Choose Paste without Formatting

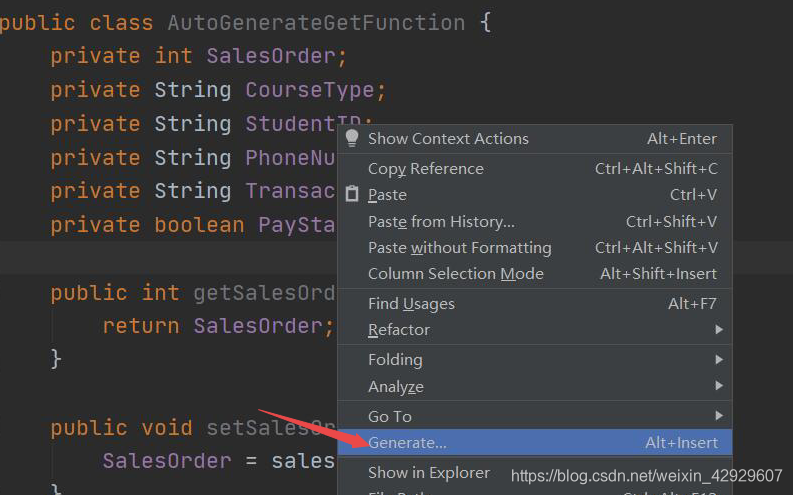(535, 248)
